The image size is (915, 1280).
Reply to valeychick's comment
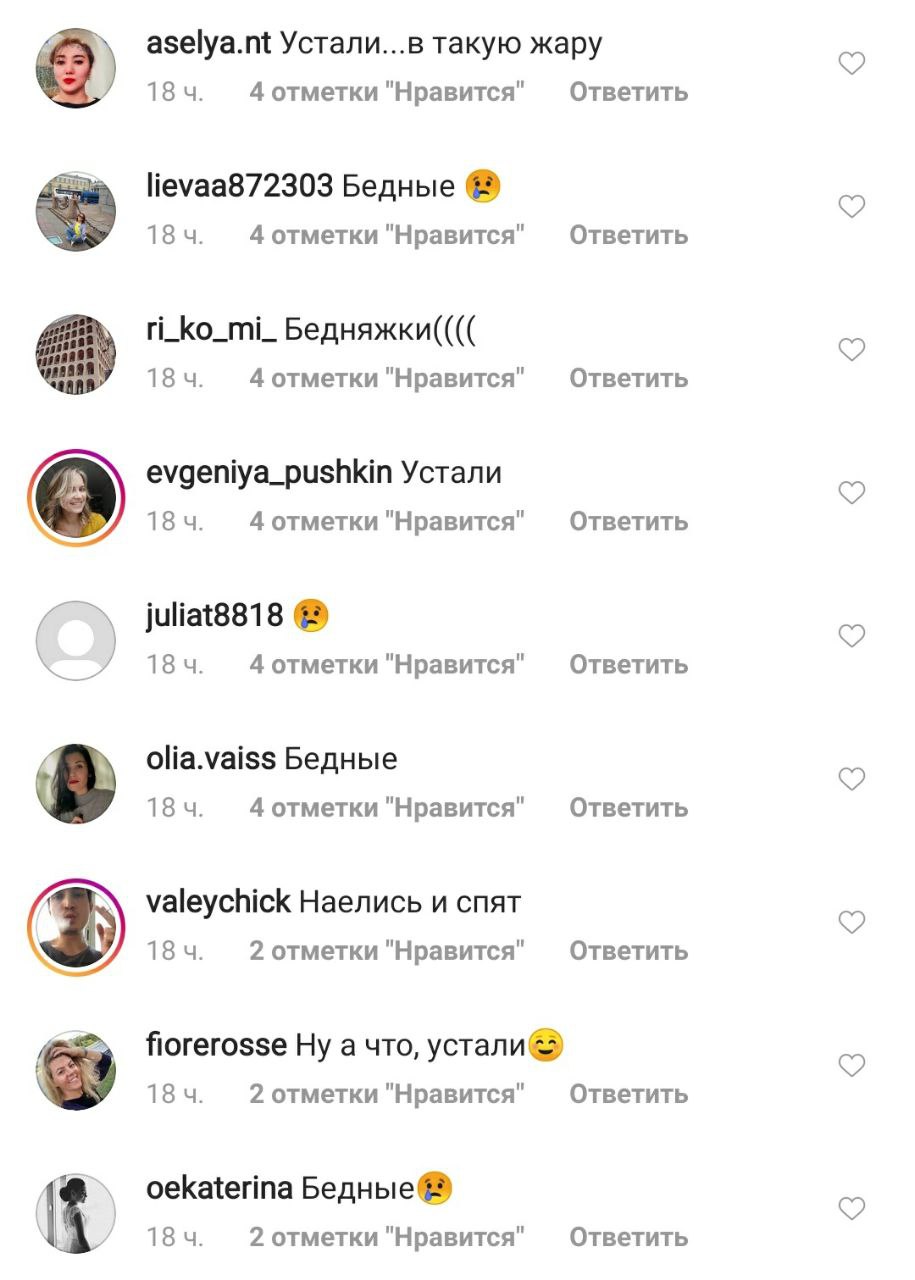click(629, 950)
